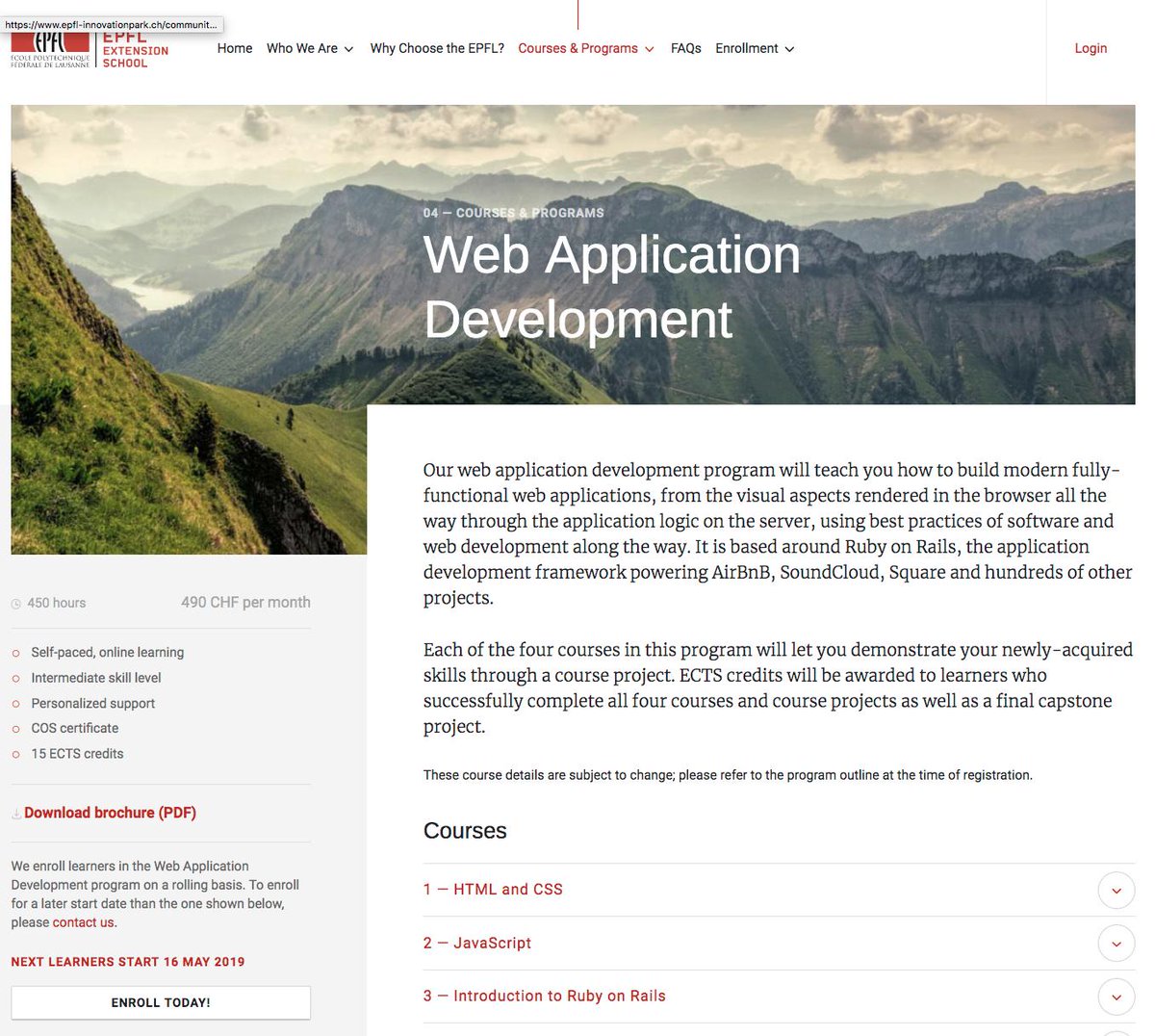Click NEXT LEARNERS START 16 MAY 2019
Image resolution: width=1155 pixels, height=1036 pixels.
tap(128, 962)
